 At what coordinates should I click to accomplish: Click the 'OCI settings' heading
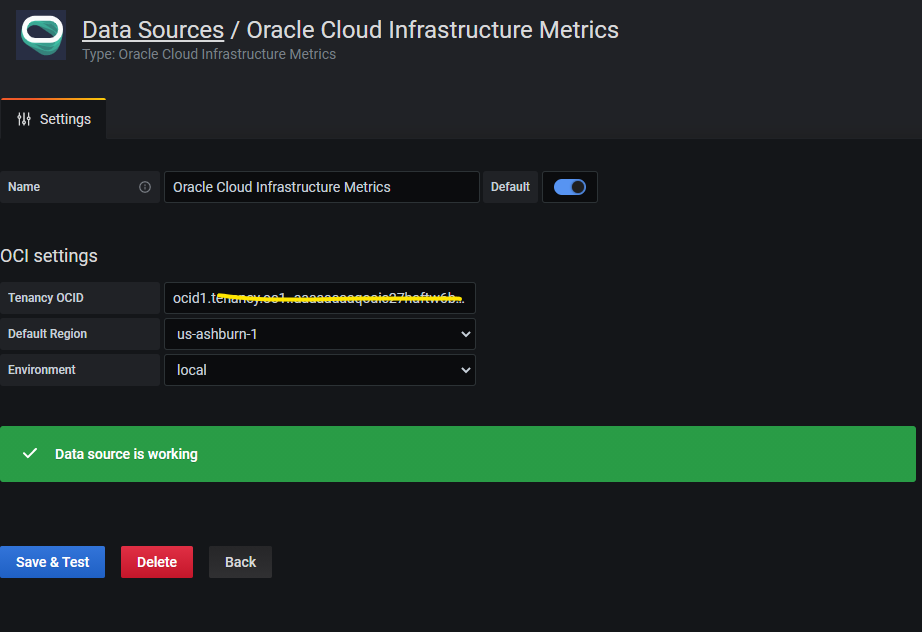click(x=49, y=256)
